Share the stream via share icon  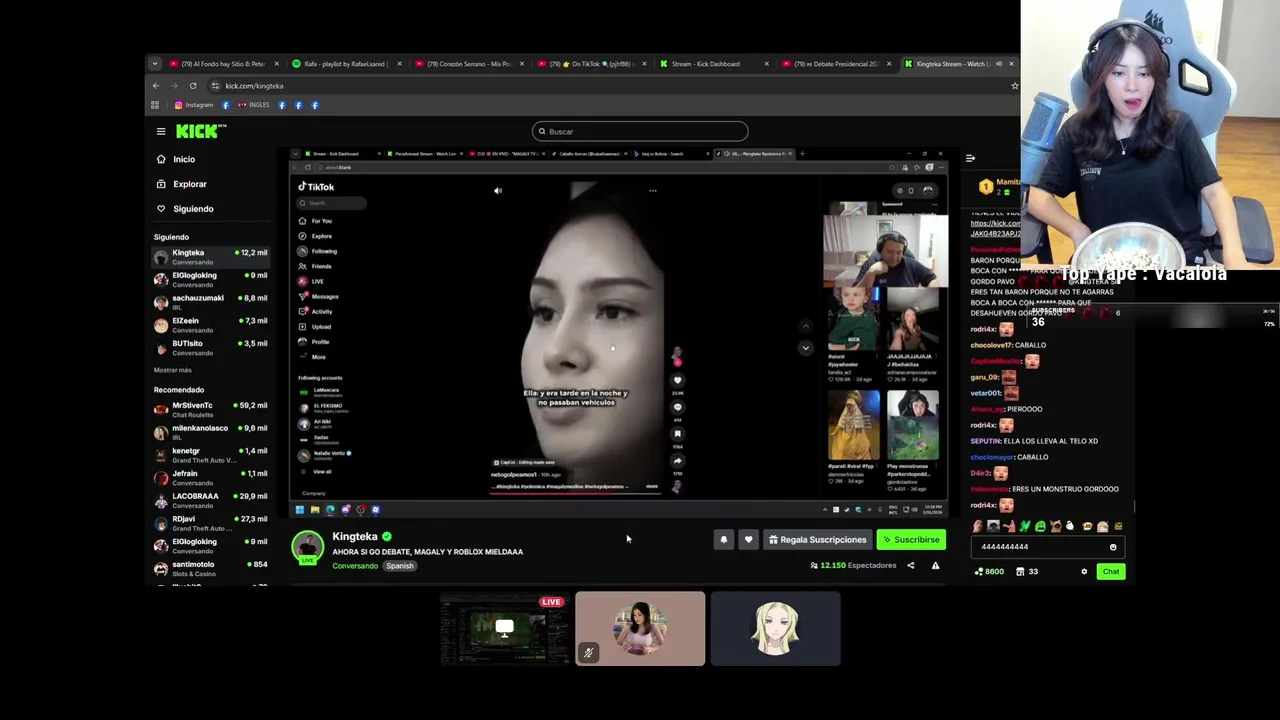(910, 566)
